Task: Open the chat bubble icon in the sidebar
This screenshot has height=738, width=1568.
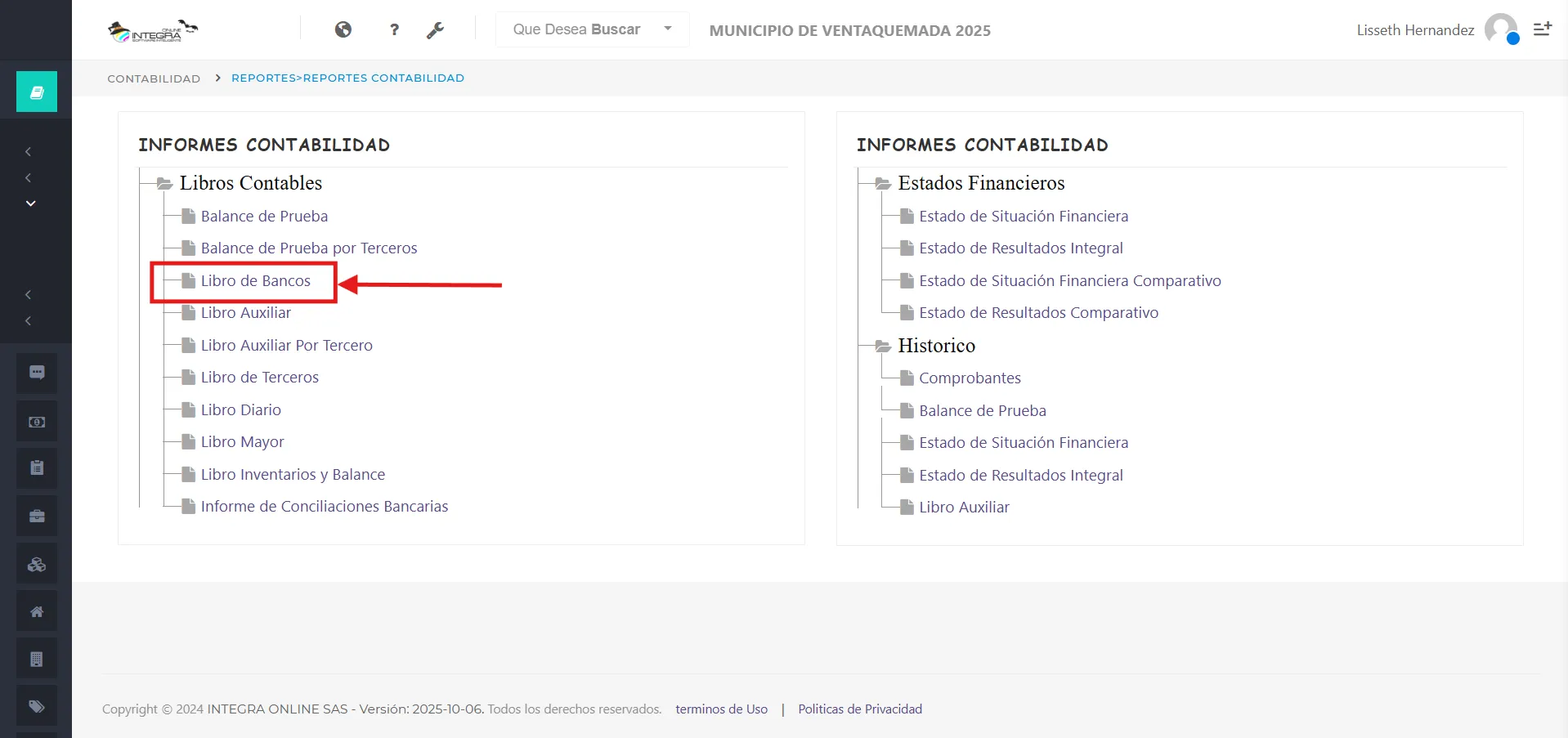Action: coord(37,373)
